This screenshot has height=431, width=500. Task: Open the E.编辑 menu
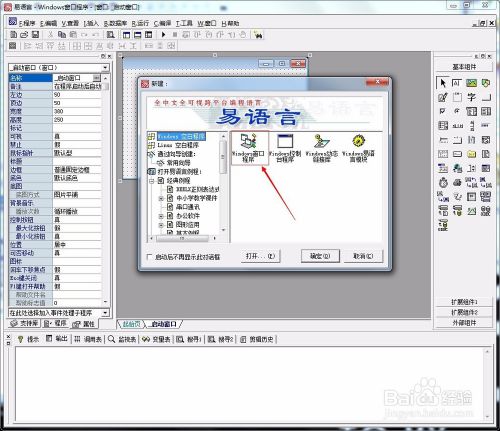(x=48, y=23)
